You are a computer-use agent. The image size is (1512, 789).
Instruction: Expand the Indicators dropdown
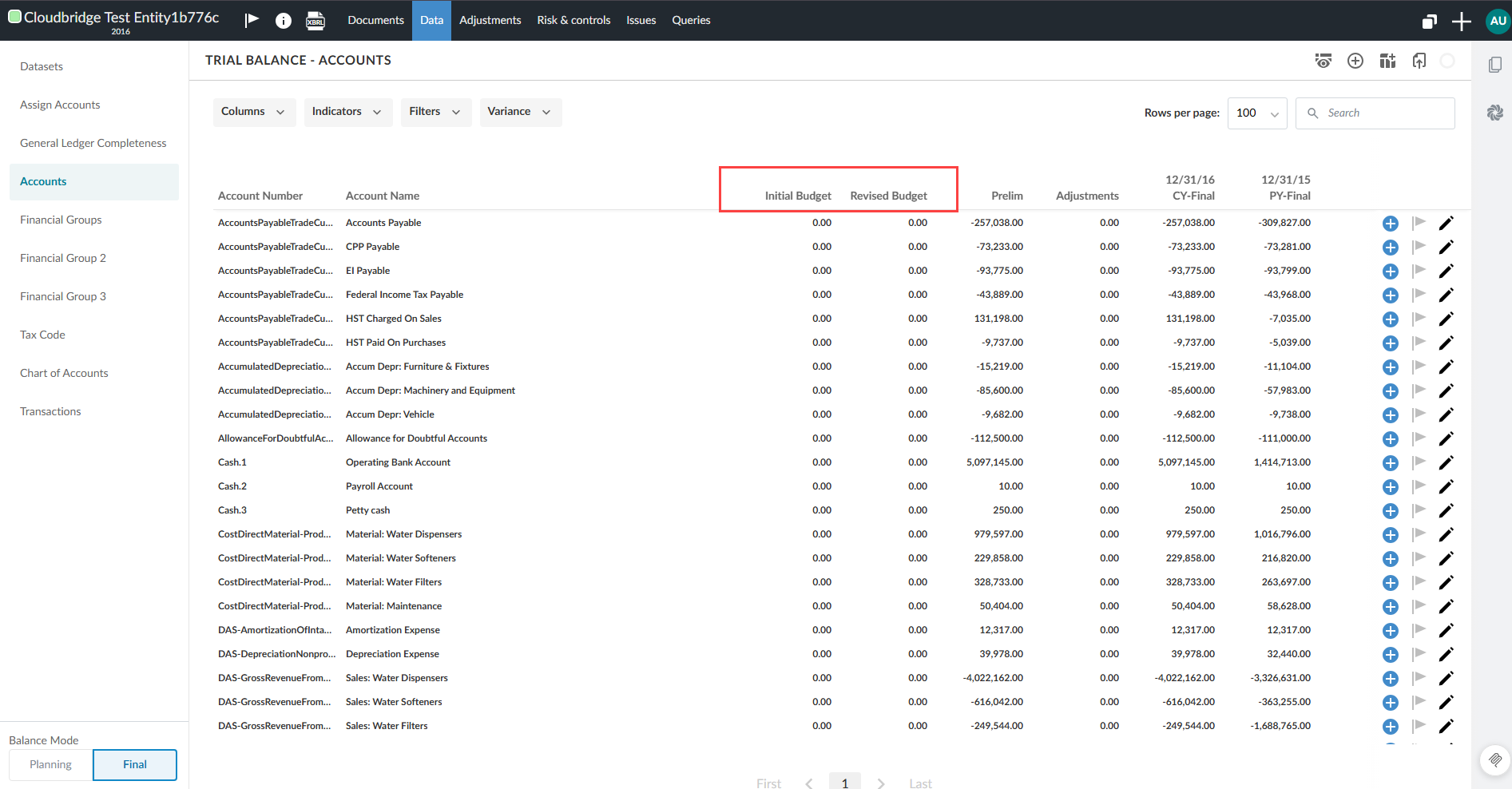click(347, 112)
